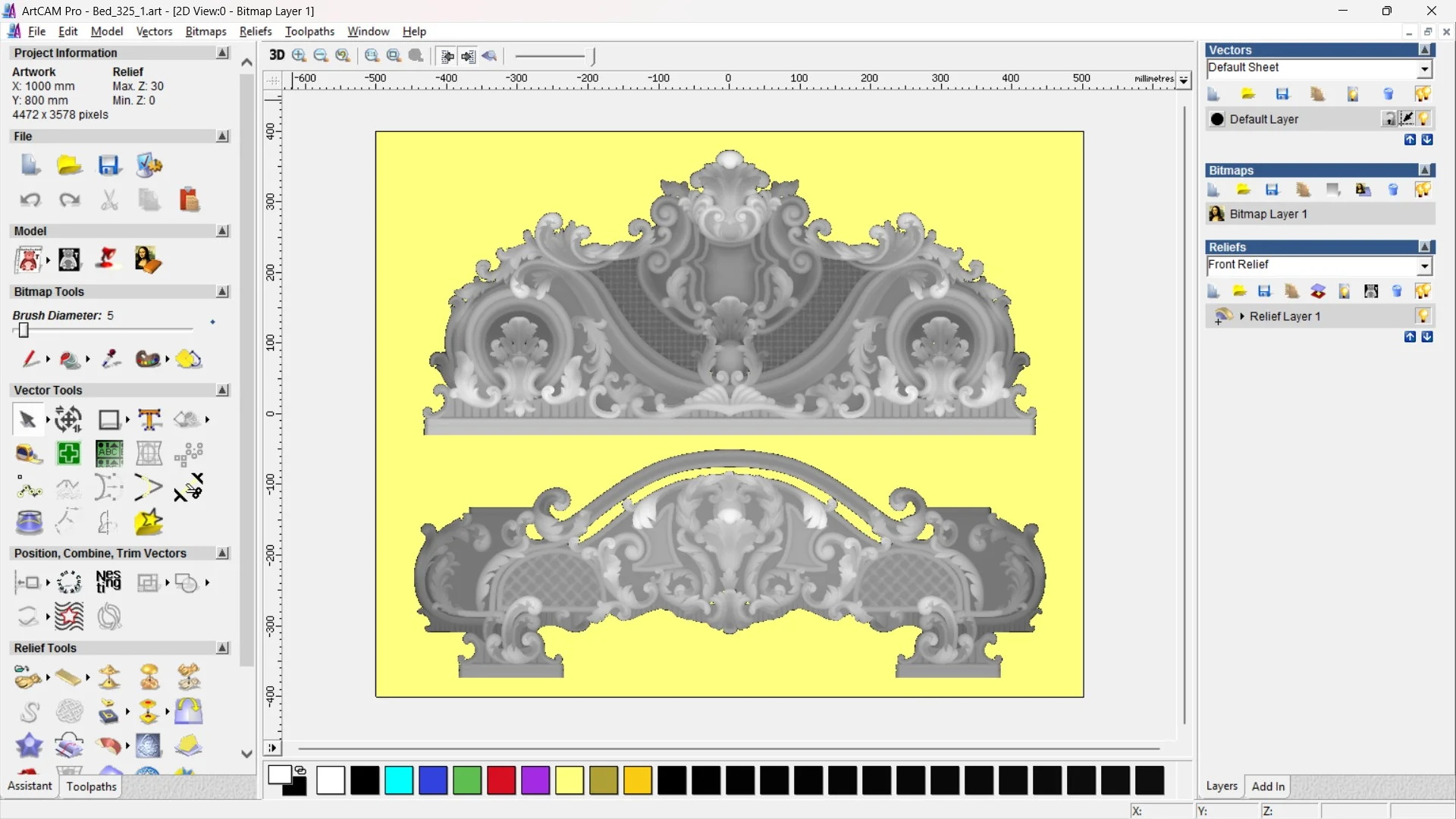The height and width of the screenshot is (819, 1456).
Task: Open the Paste clipboard icon
Action: click(190, 200)
